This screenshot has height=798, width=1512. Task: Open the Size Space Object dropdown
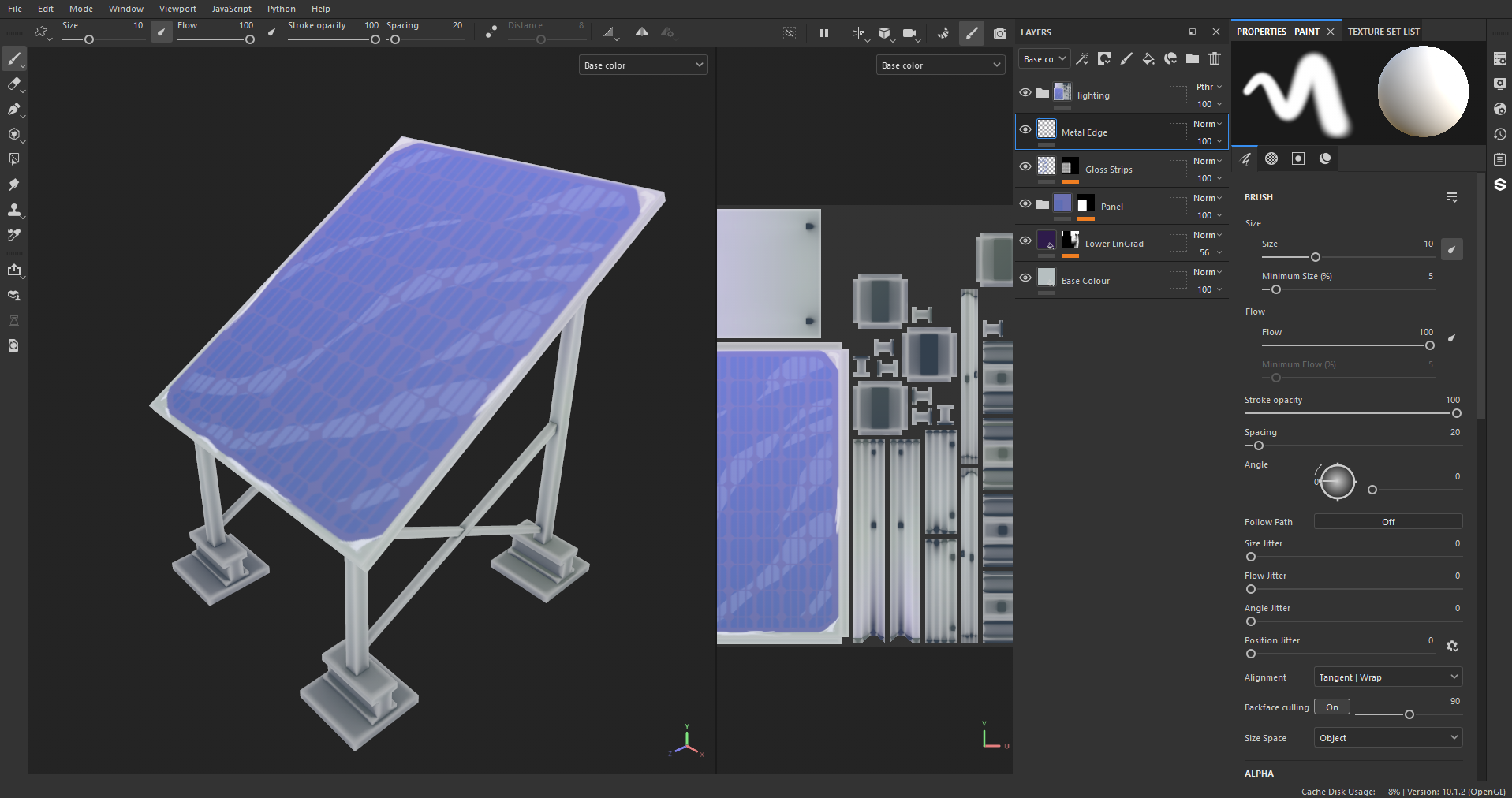click(1387, 738)
